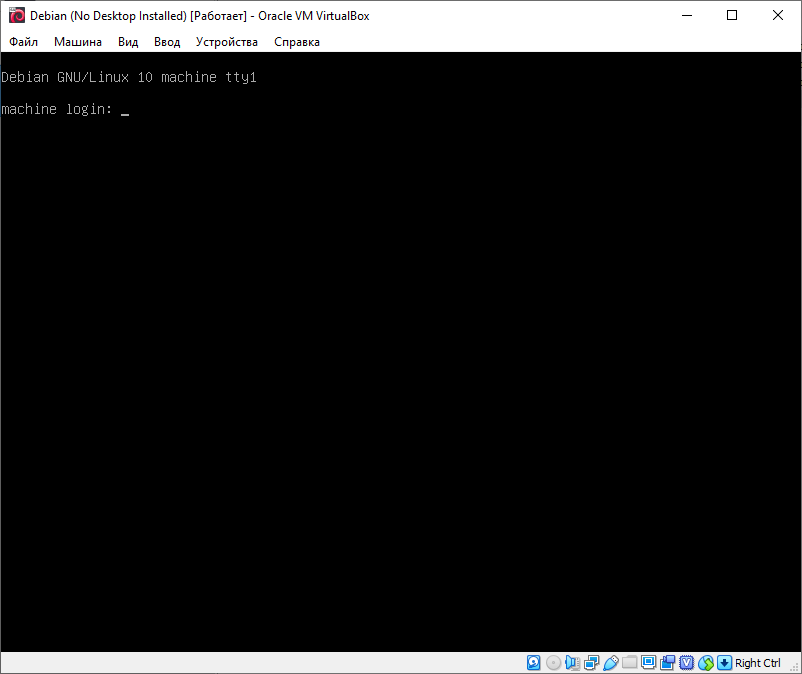The height and width of the screenshot is (674, 802).
Task: Click the audio speaker status icon
Action: point(572,663)
